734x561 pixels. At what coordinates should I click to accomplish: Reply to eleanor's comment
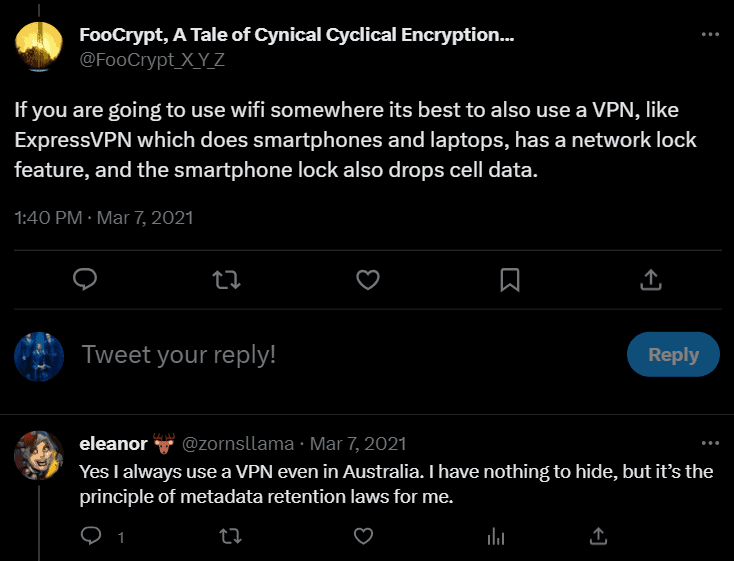91,536
